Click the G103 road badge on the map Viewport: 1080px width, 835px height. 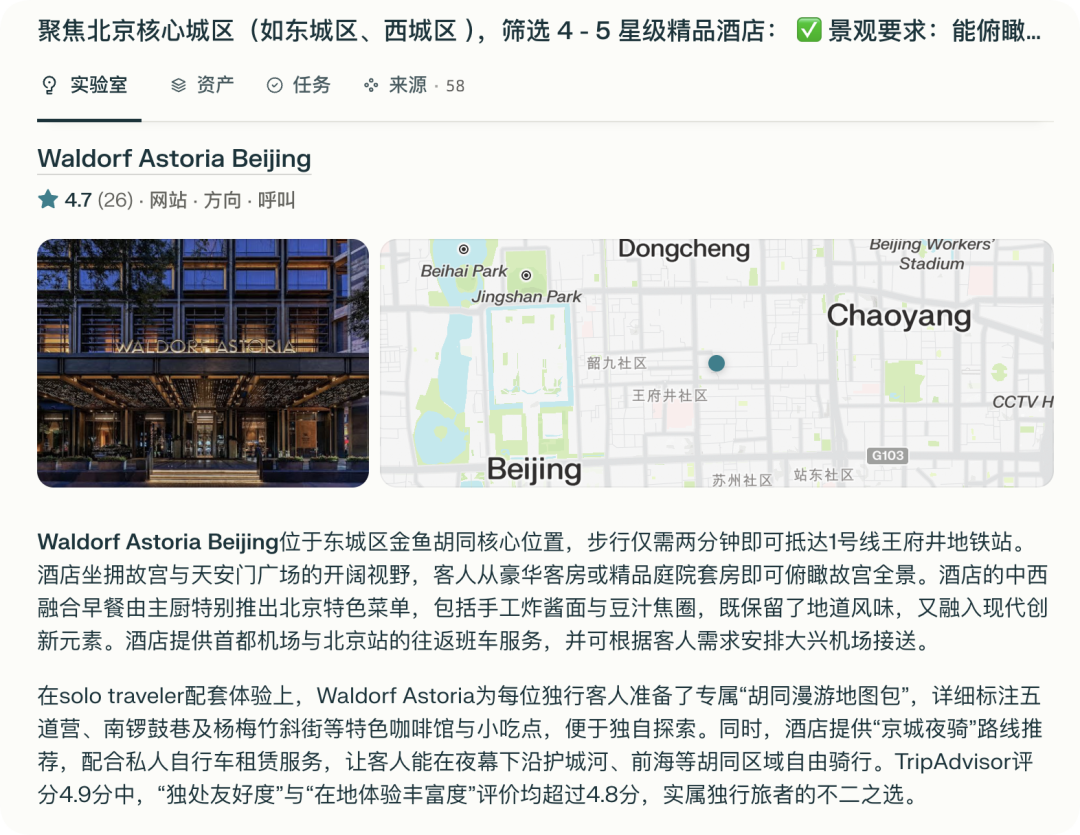pos(887,455)
